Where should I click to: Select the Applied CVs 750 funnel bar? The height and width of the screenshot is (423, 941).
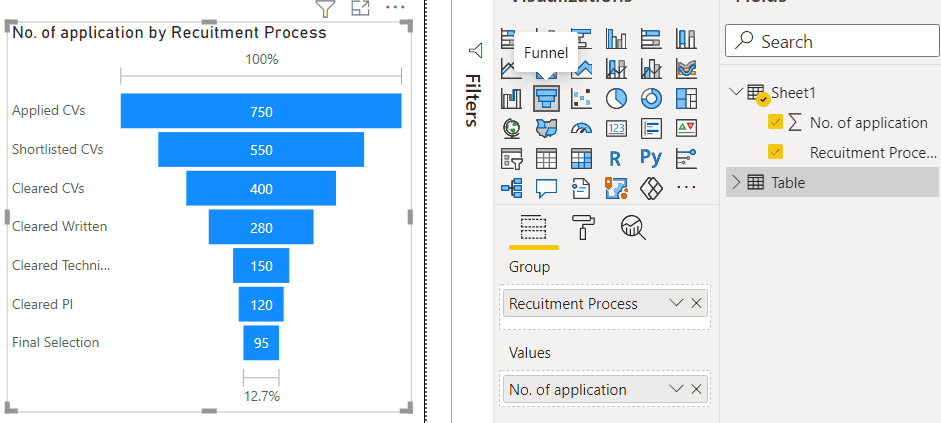(261, 111)
